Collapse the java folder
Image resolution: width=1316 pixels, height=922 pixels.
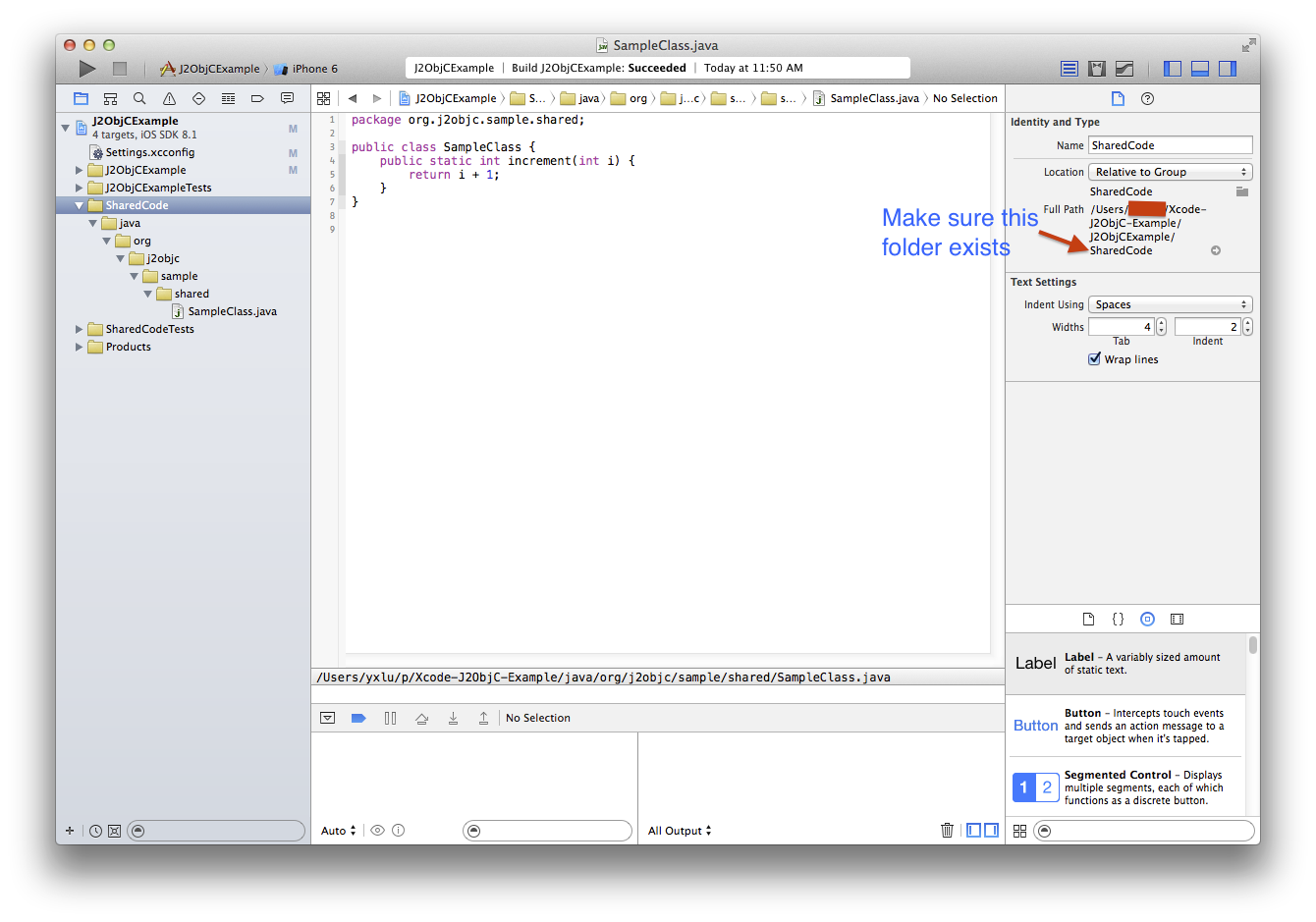pos(93,223)
